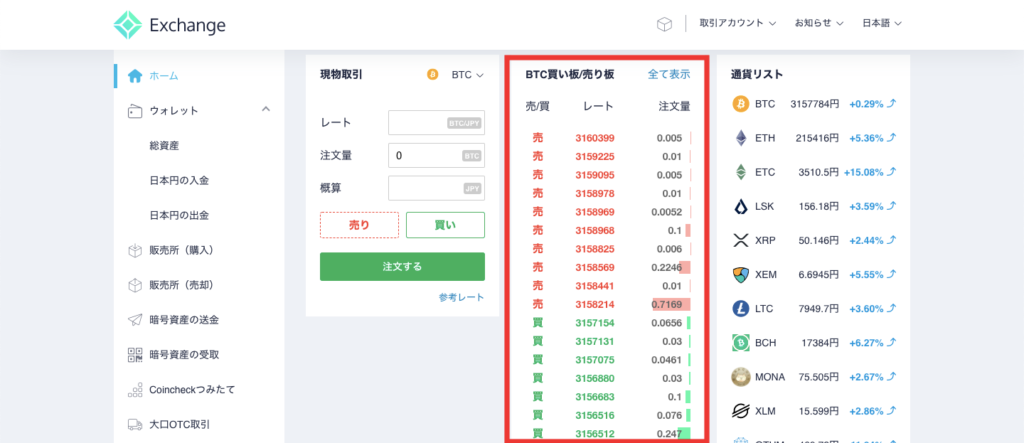The image size is (1024, 443).
Task: Select the 売り sell toggle button
Action: pos(359,225)
